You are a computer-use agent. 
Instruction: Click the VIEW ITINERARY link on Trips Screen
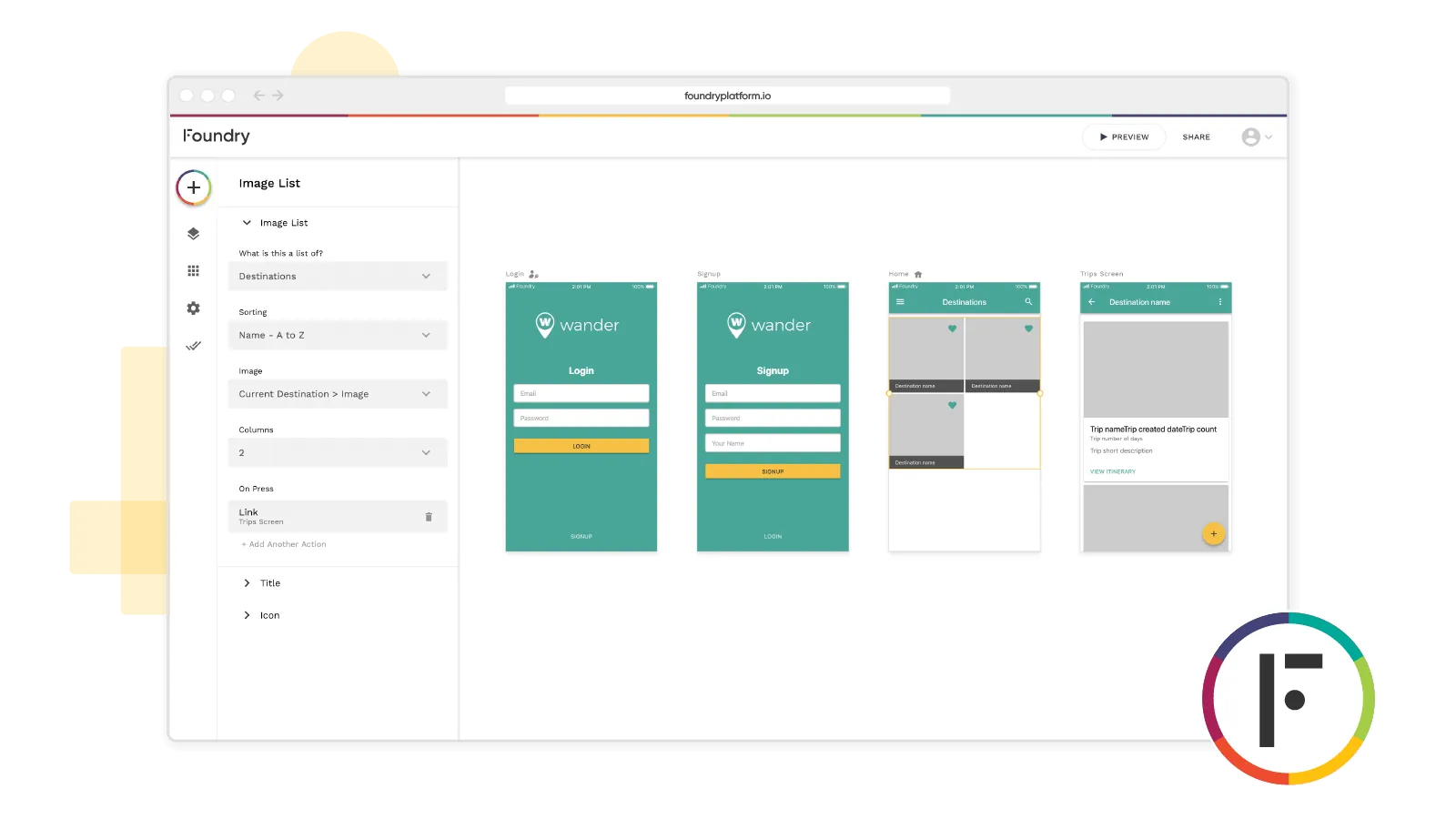(1111, 471)
